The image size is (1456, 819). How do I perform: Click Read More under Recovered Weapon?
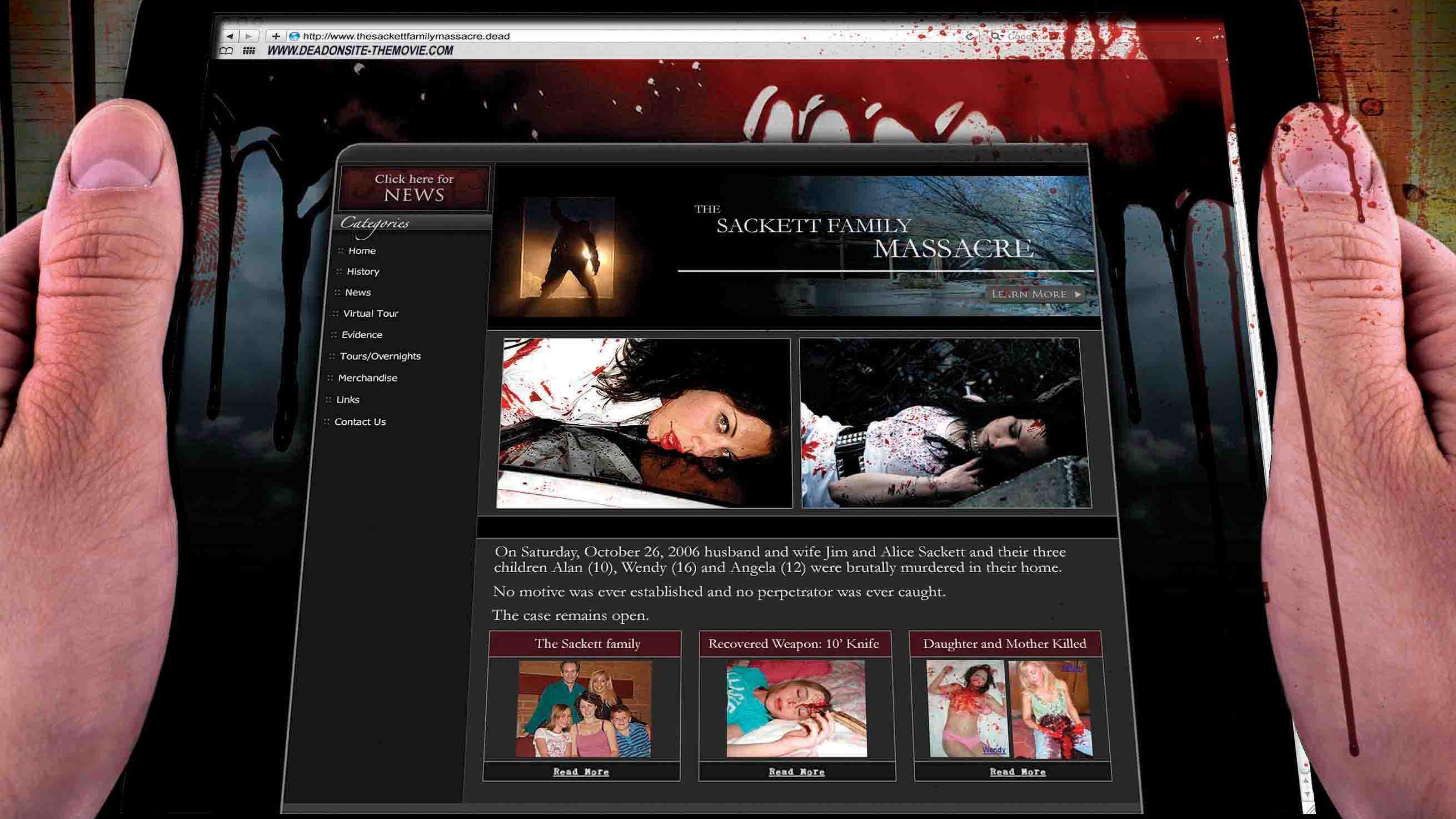(x=796, y=772)
